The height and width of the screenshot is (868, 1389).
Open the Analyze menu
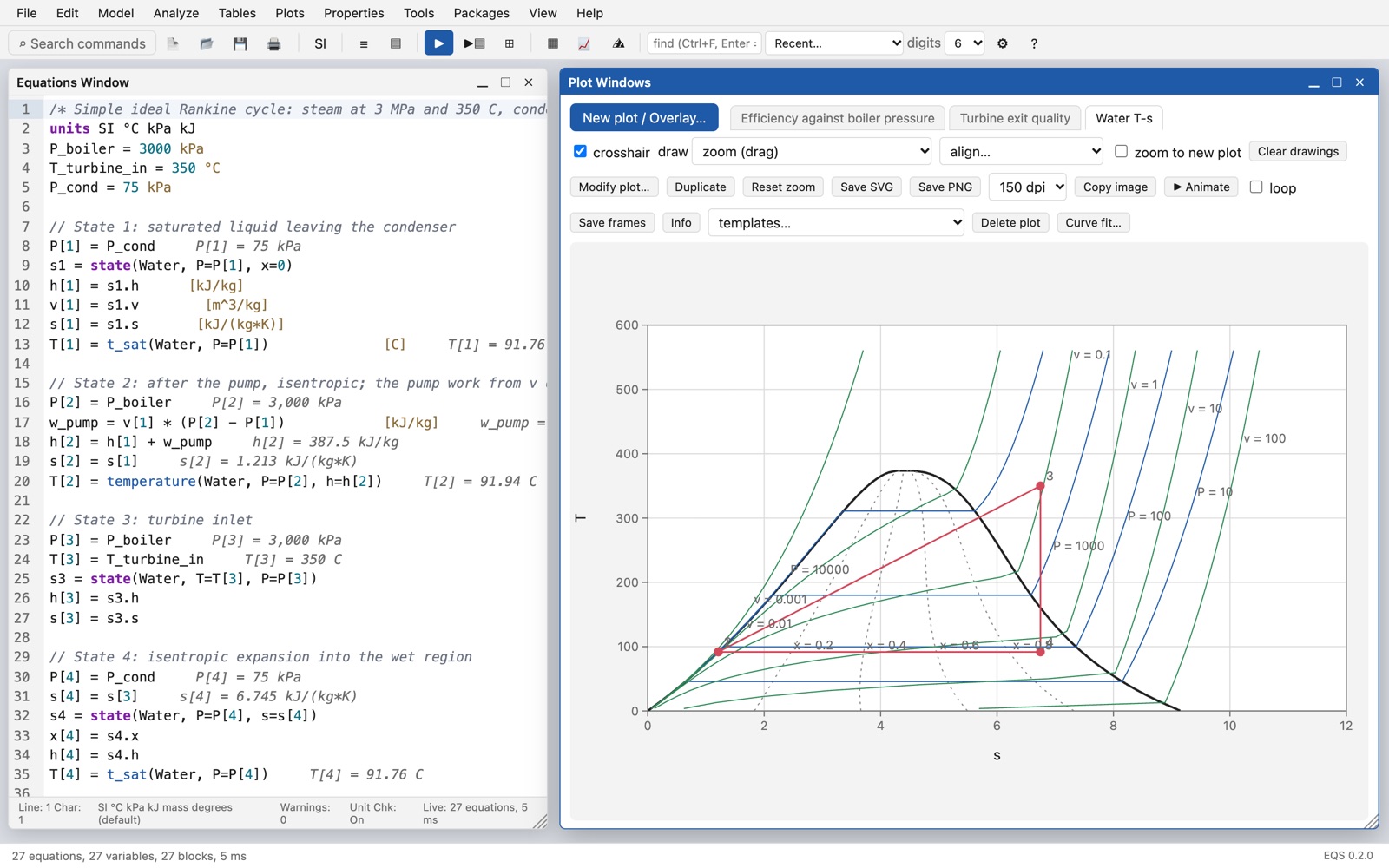tap(176, 13)
